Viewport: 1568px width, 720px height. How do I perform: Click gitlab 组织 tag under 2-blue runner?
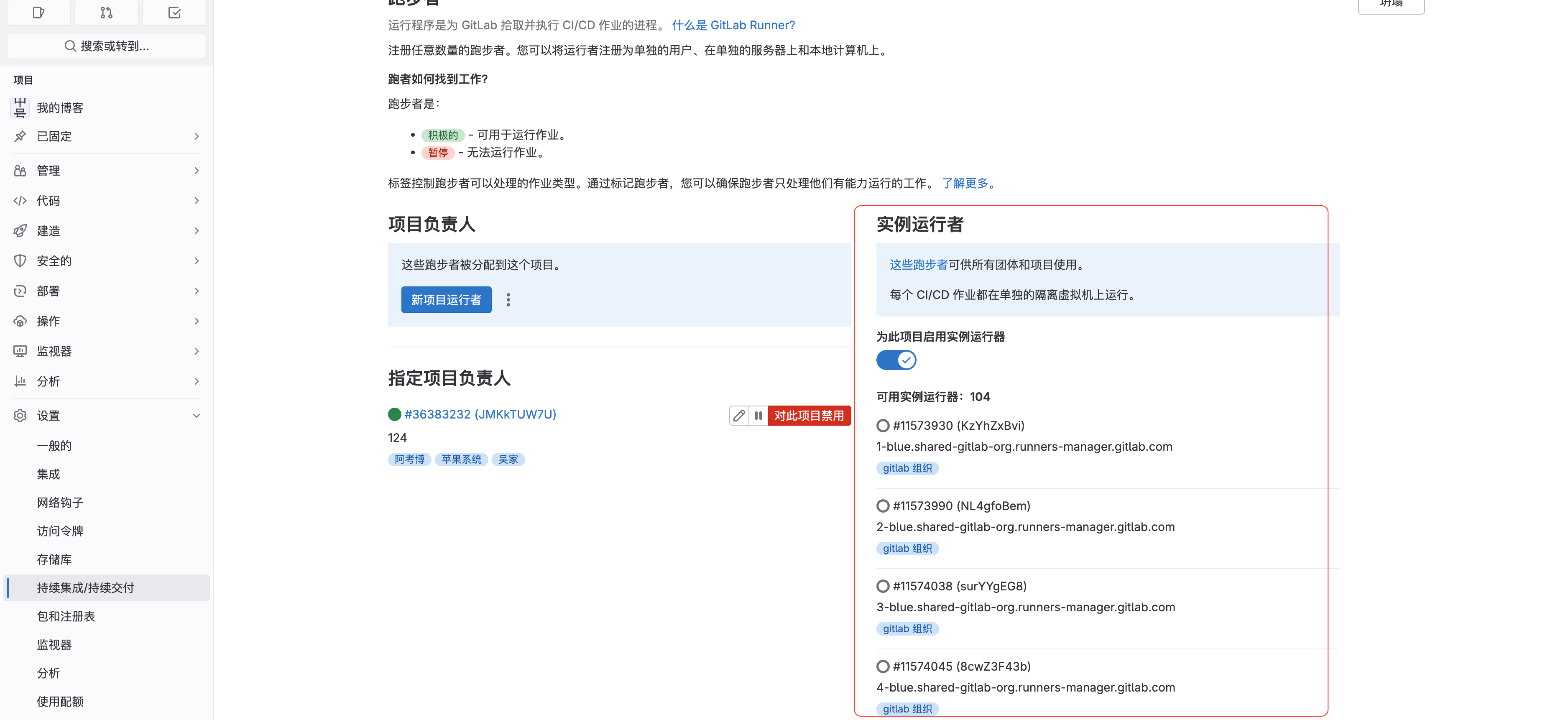click(908, 549)
